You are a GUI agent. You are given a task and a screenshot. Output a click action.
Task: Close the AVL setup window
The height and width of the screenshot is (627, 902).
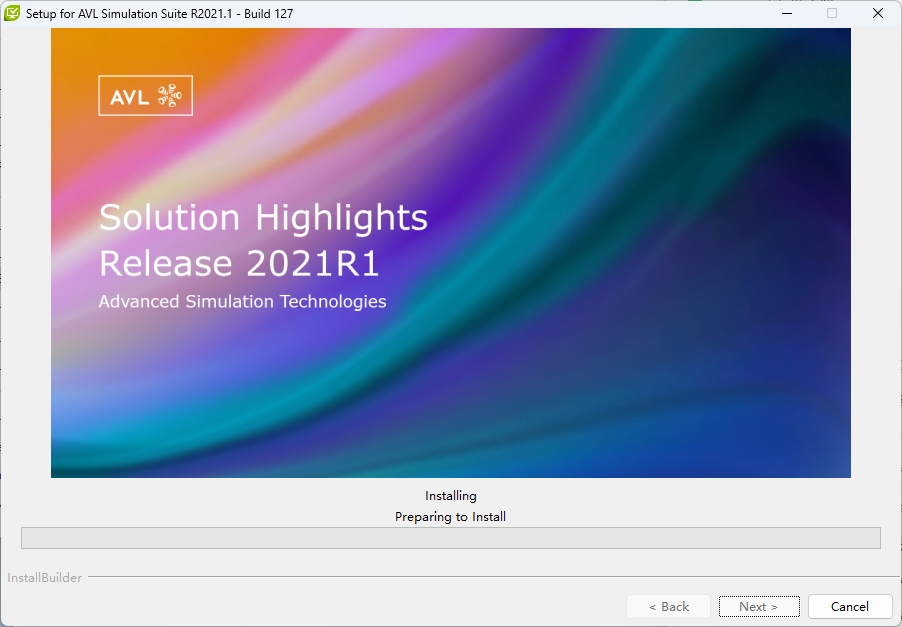[877, 14]
